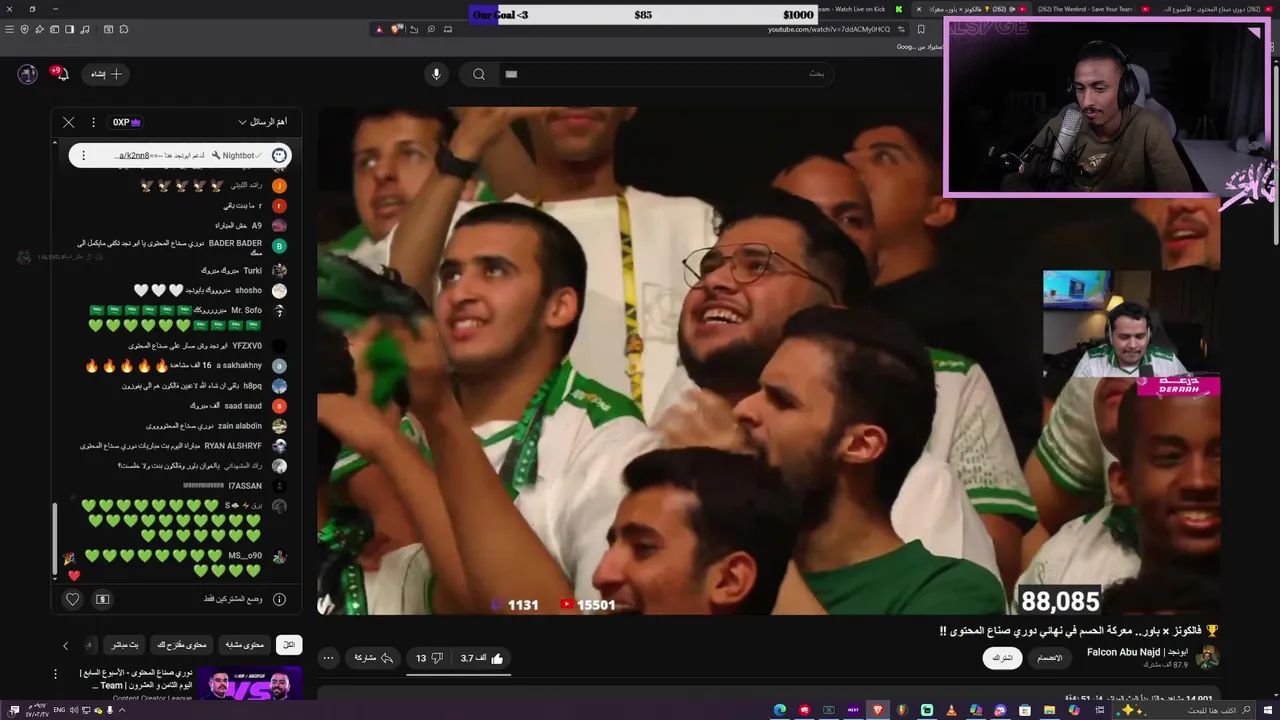This screenshot has height=720, width=1280.
Task: Subscribe with the اشتراك button
Action: tap(1001, 658)
